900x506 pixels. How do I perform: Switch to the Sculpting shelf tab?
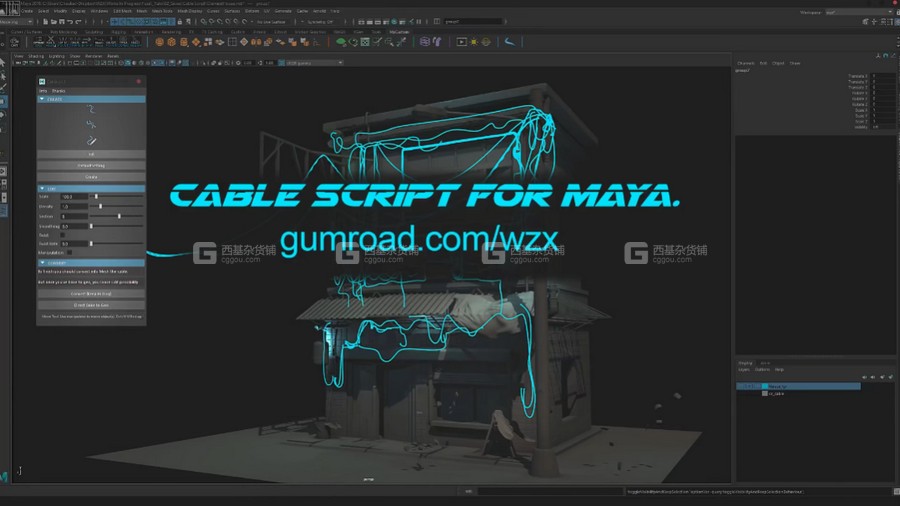pyautogui.click(x=94, y=32)
